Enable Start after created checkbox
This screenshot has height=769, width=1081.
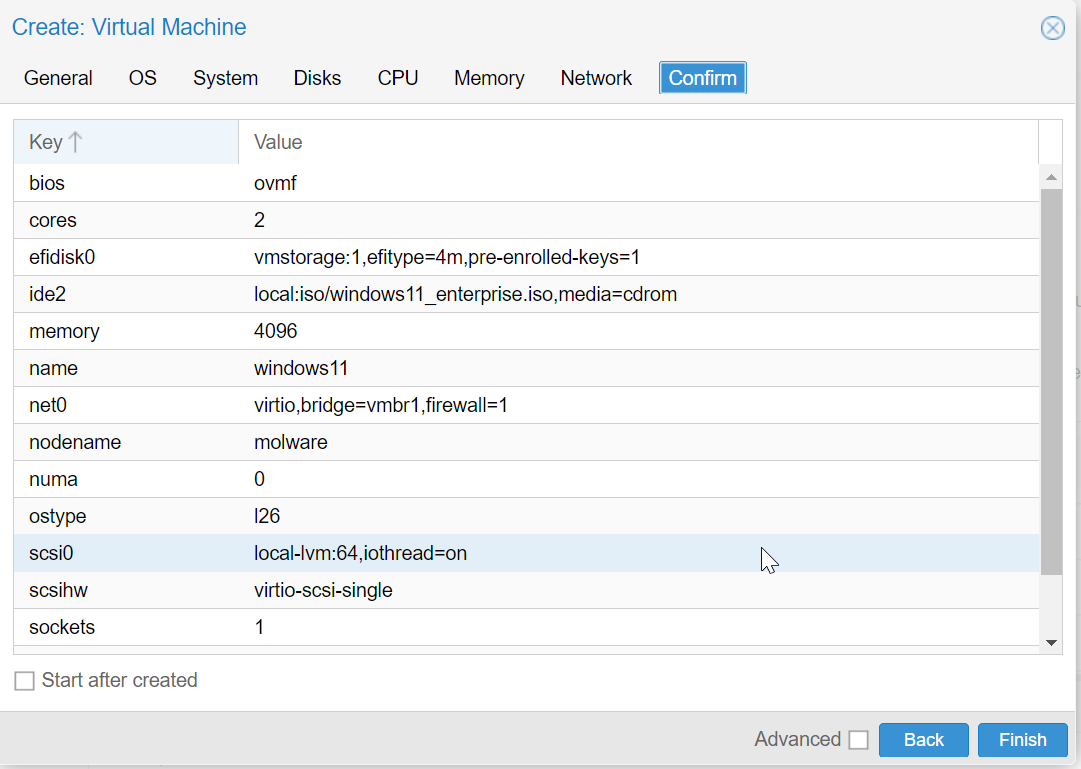click(24, 681)
